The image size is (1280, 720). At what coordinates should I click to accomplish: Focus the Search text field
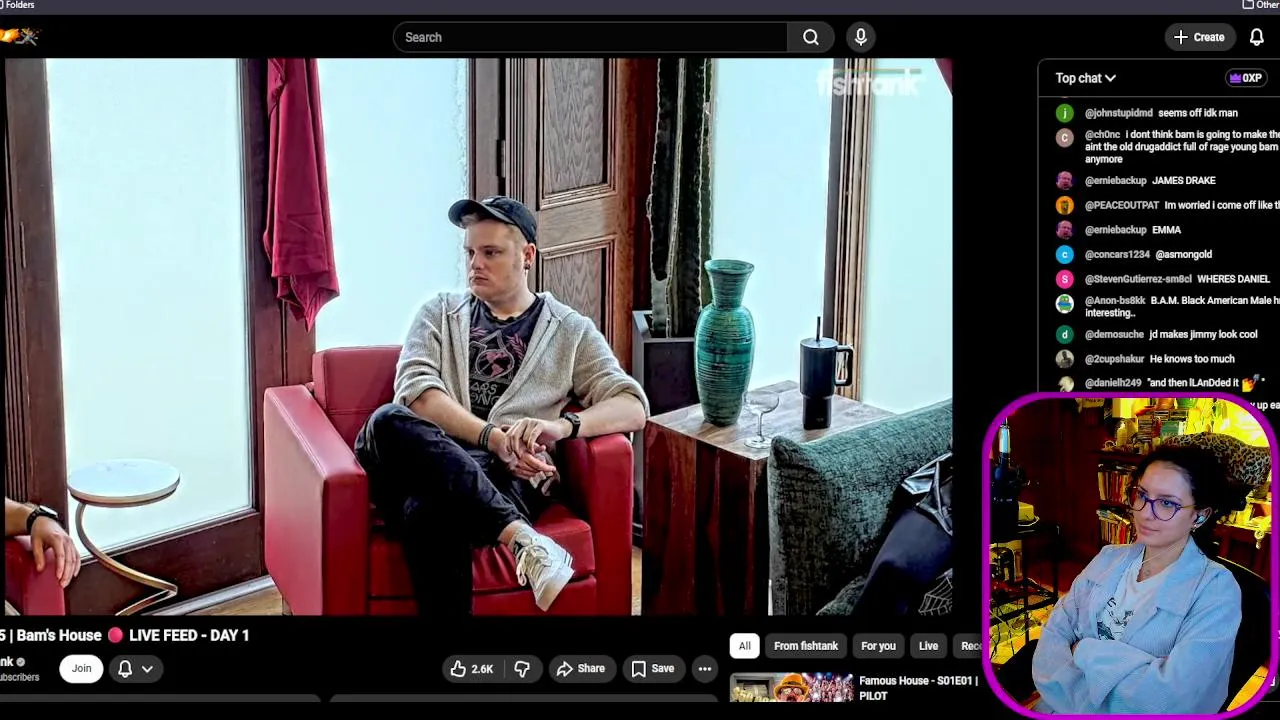[x=590, y=37]
